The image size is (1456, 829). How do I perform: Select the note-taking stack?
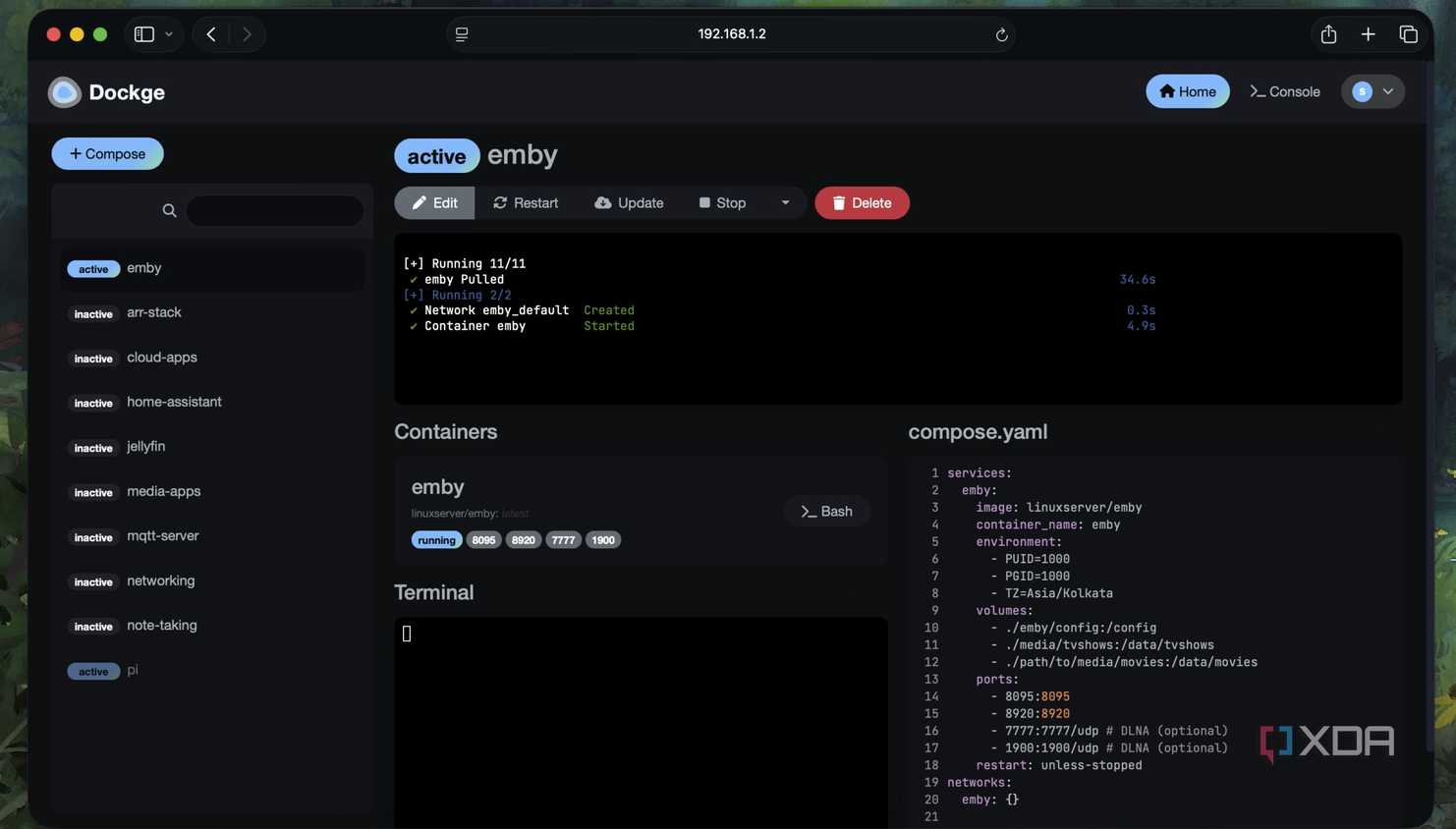(212, 626)
